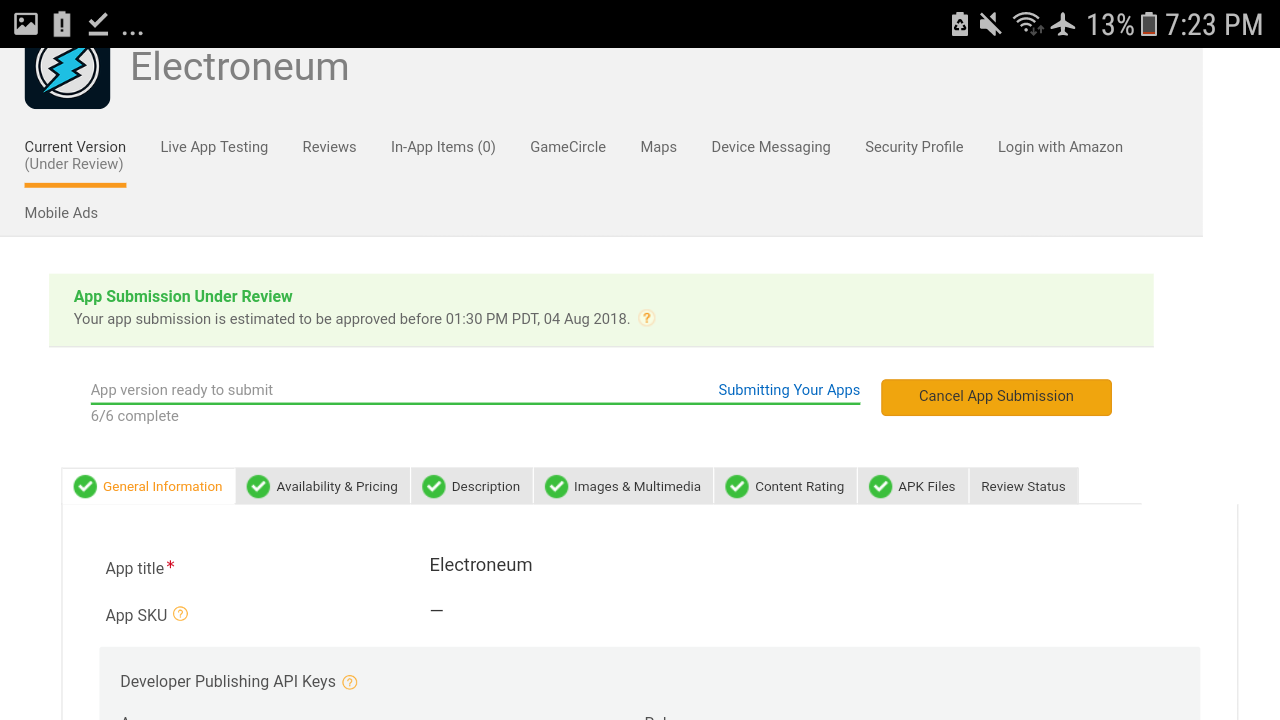Open the GameCircle tab
This screenshot has height=720, width=1280.
pyautogui.click(x=568, y=147)
